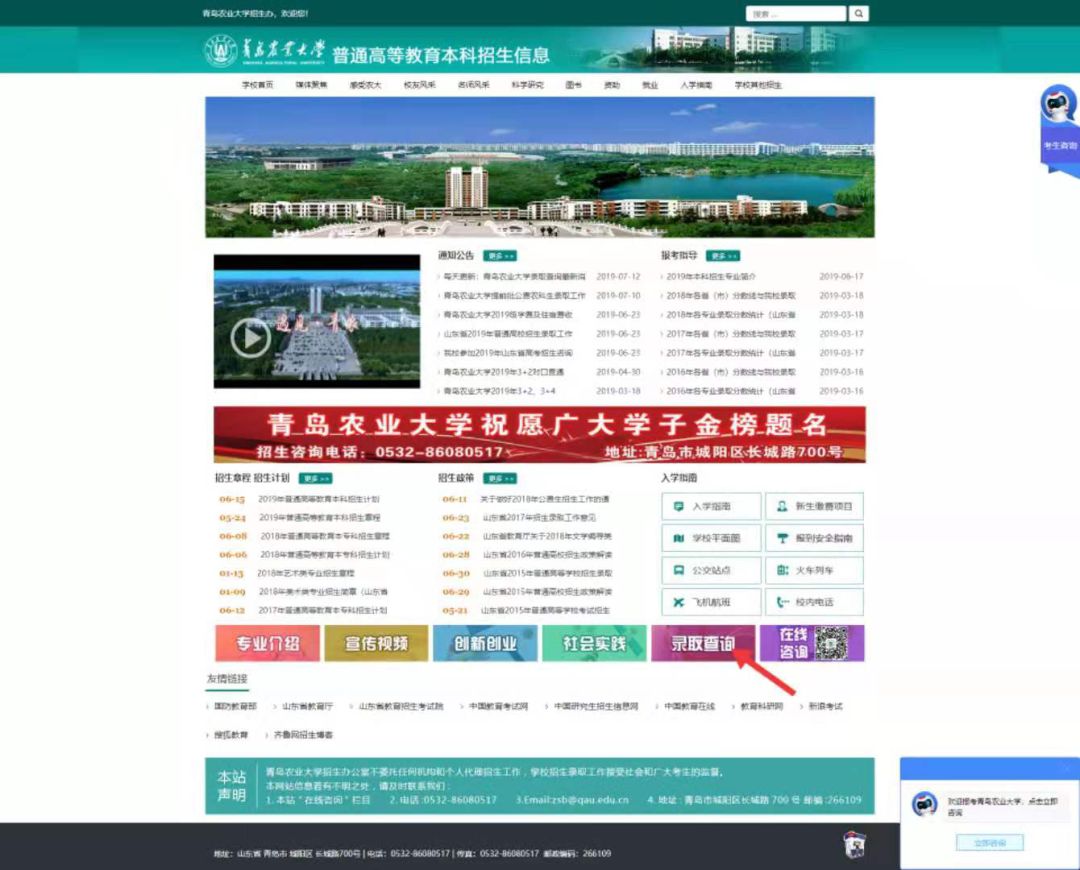
Task: Open the 公交站点 bus icon tile
Action: point(712,570)
